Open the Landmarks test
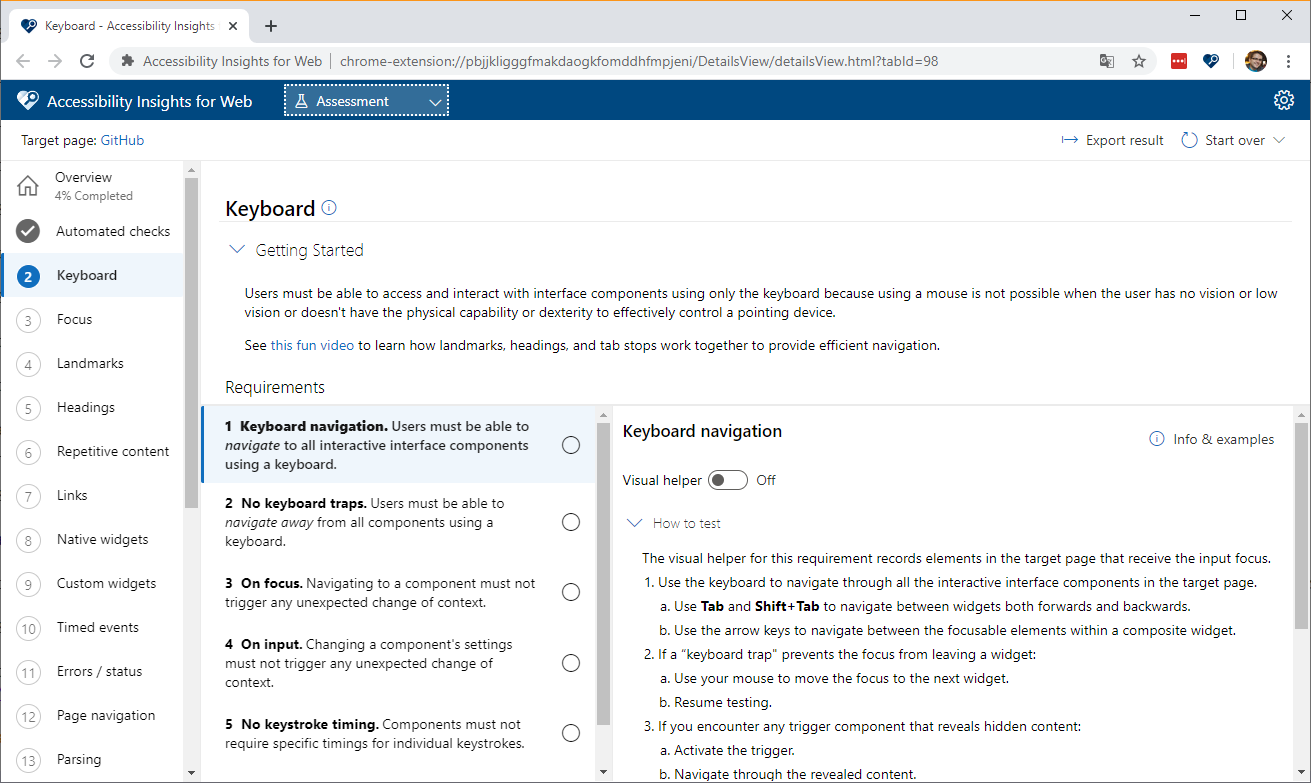The width and height of the screenshot is (1311, 783). pos(92,364)
